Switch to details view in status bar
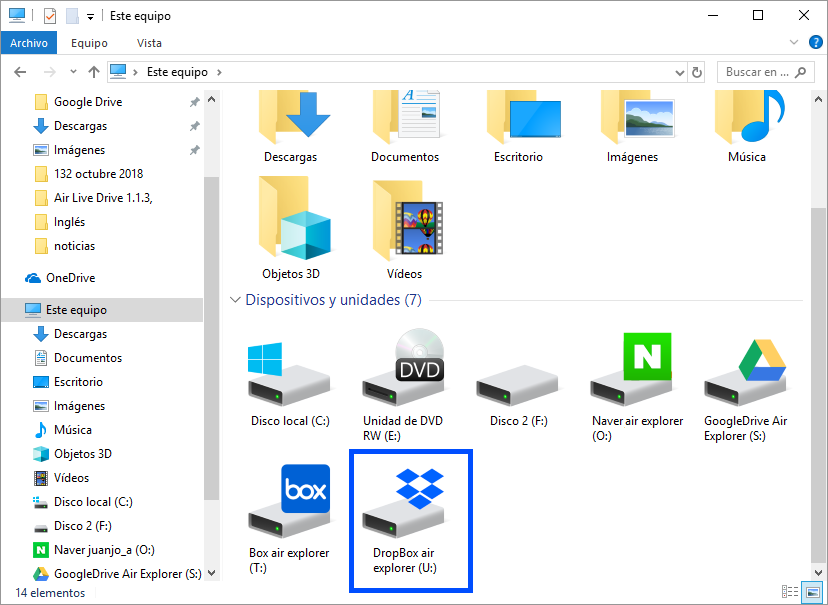The image size is (828, 605). click(790, 592)
